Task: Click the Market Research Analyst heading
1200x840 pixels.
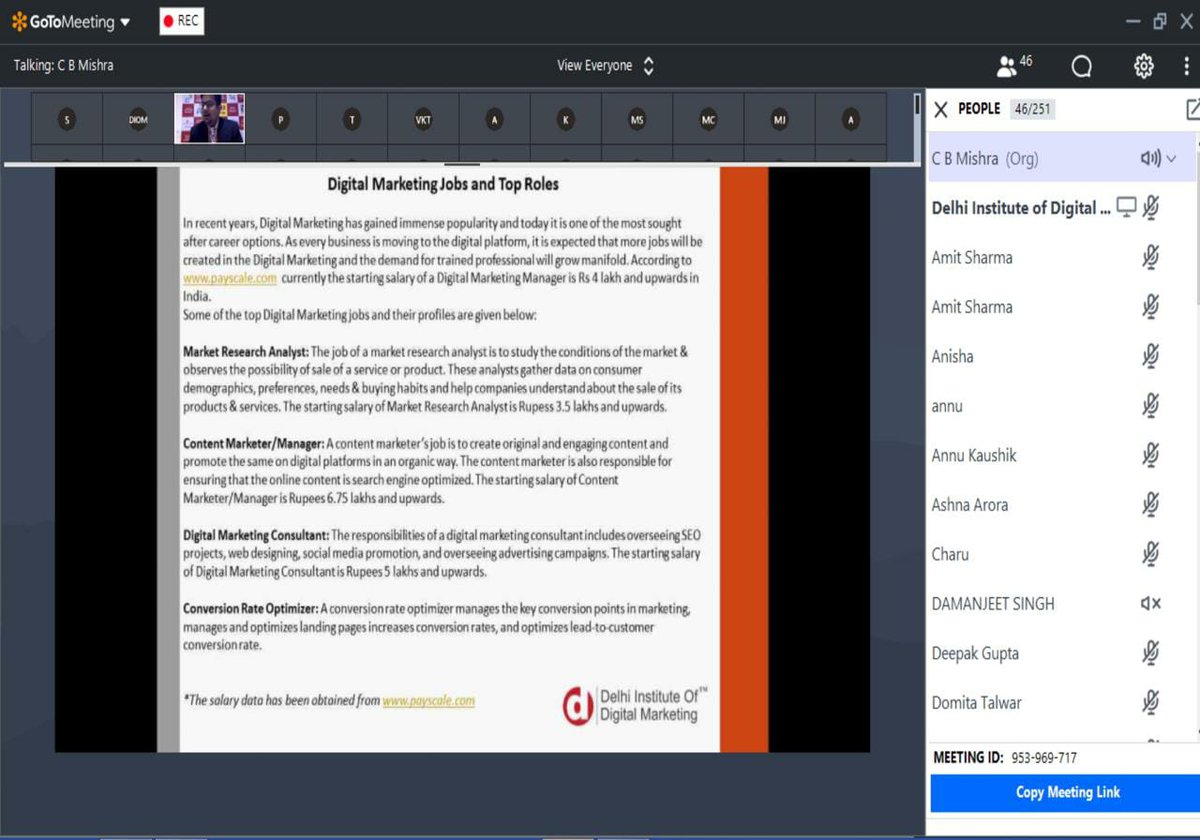Action: point(245,352)
